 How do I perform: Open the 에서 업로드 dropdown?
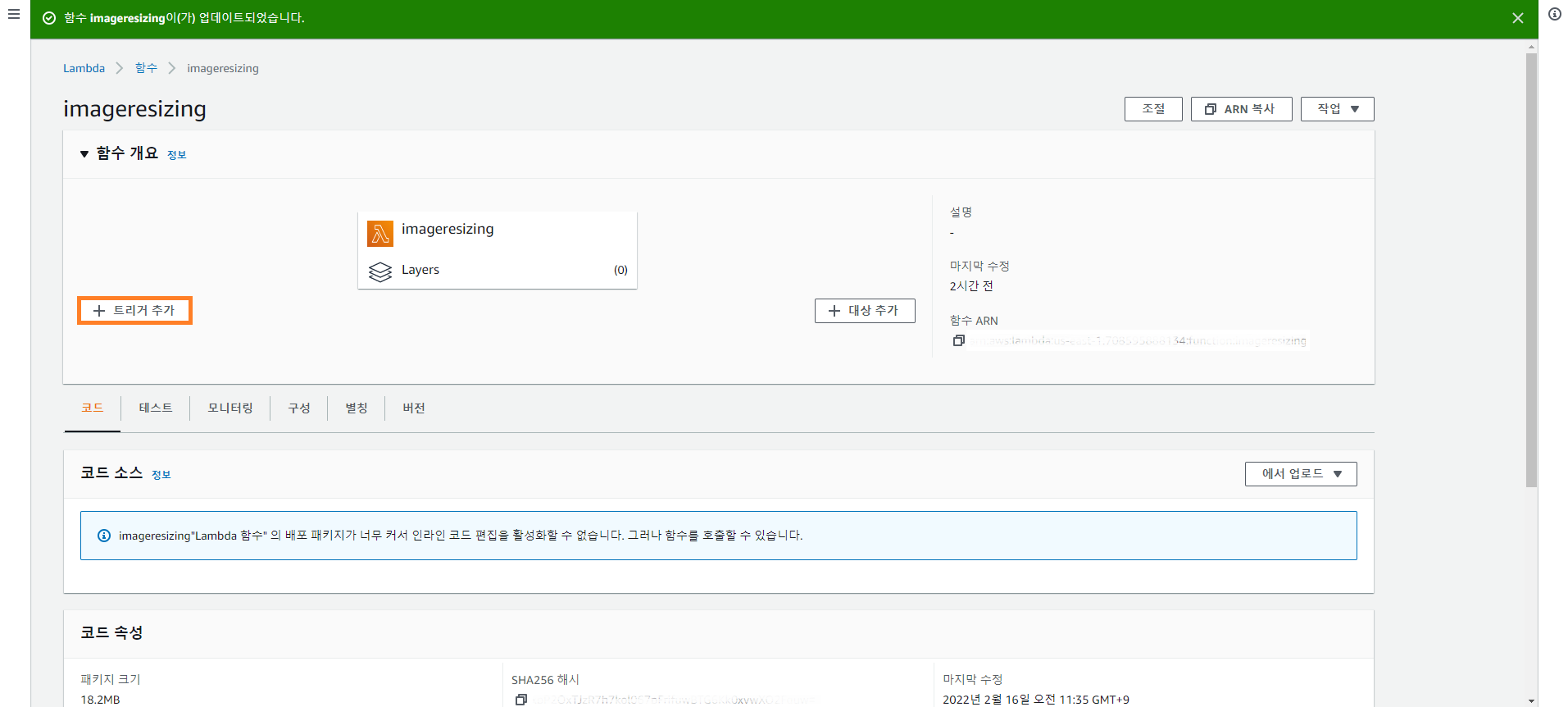pyautogui.click(x=1301, y=474)
